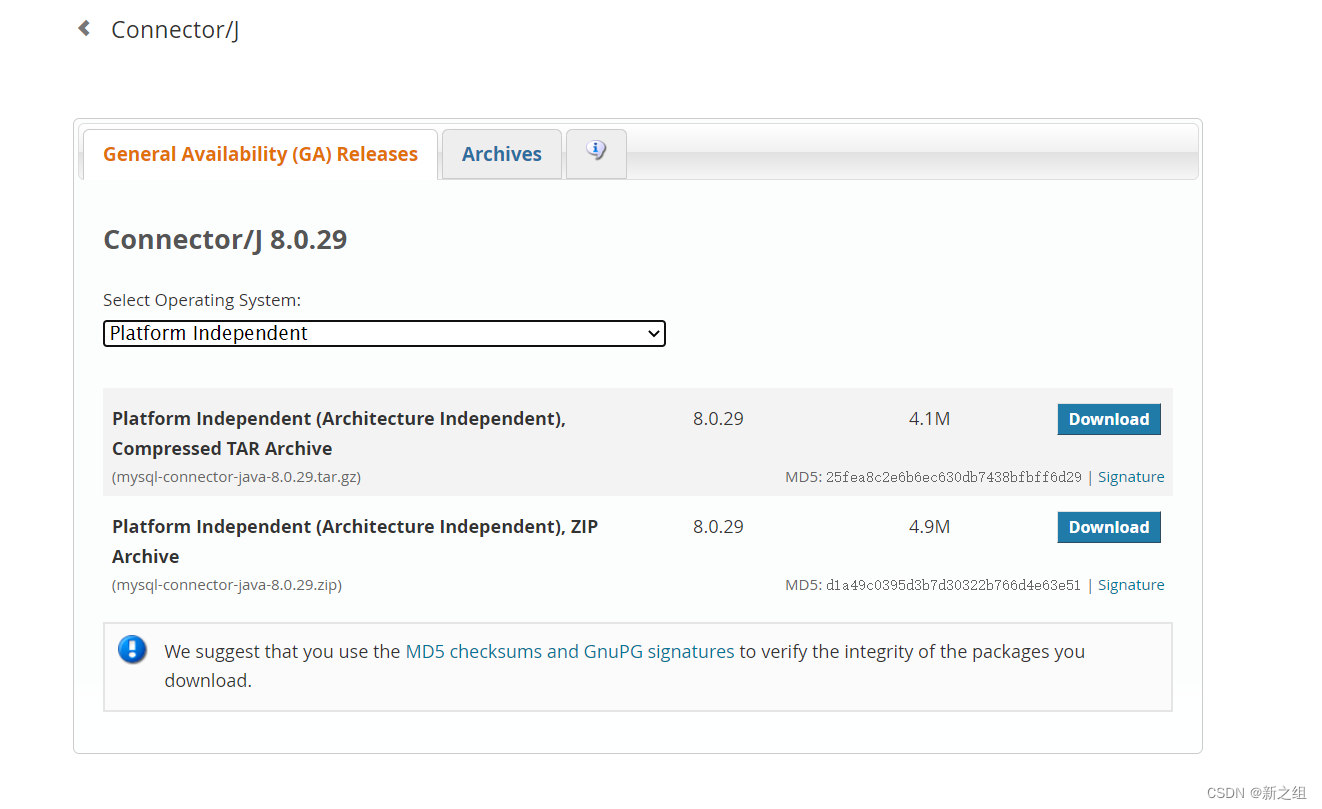Download the ZIP Archive
This screenshot has width=1322, height=809.
coord(1109,527)
